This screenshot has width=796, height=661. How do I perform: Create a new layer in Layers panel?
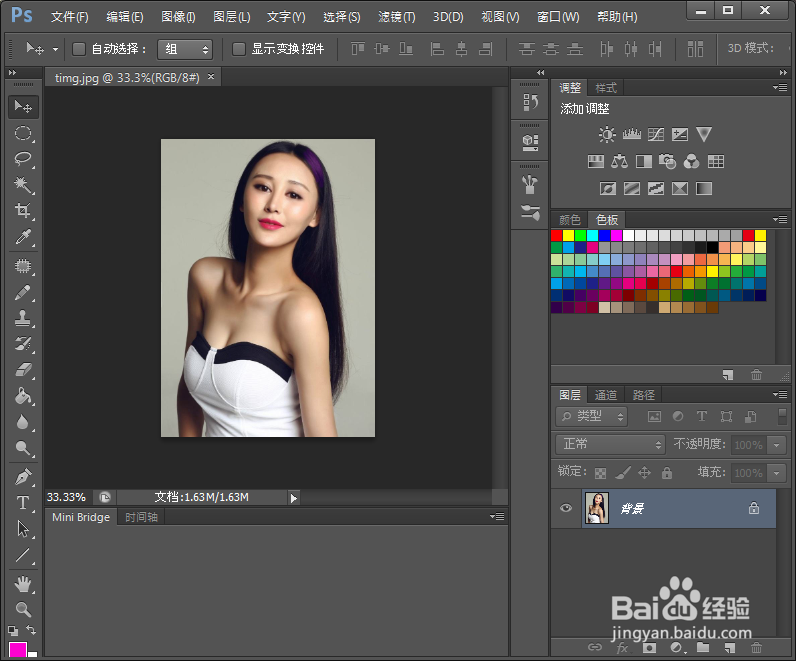[x=729, y=648]
